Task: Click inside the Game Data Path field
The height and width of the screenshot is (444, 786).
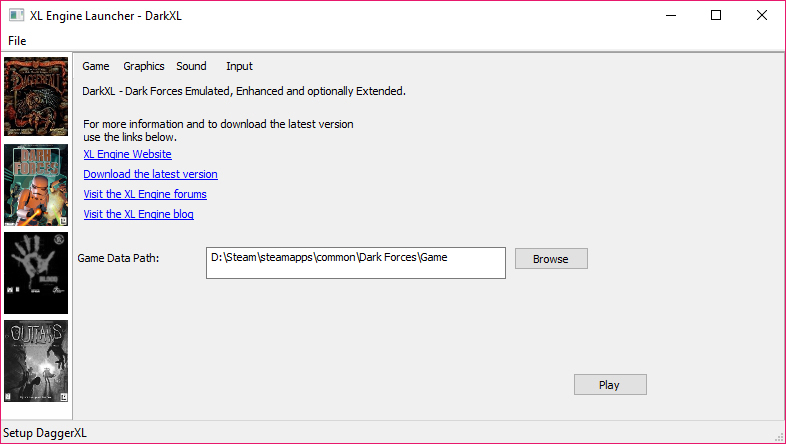Action: [x=355, y=263]
